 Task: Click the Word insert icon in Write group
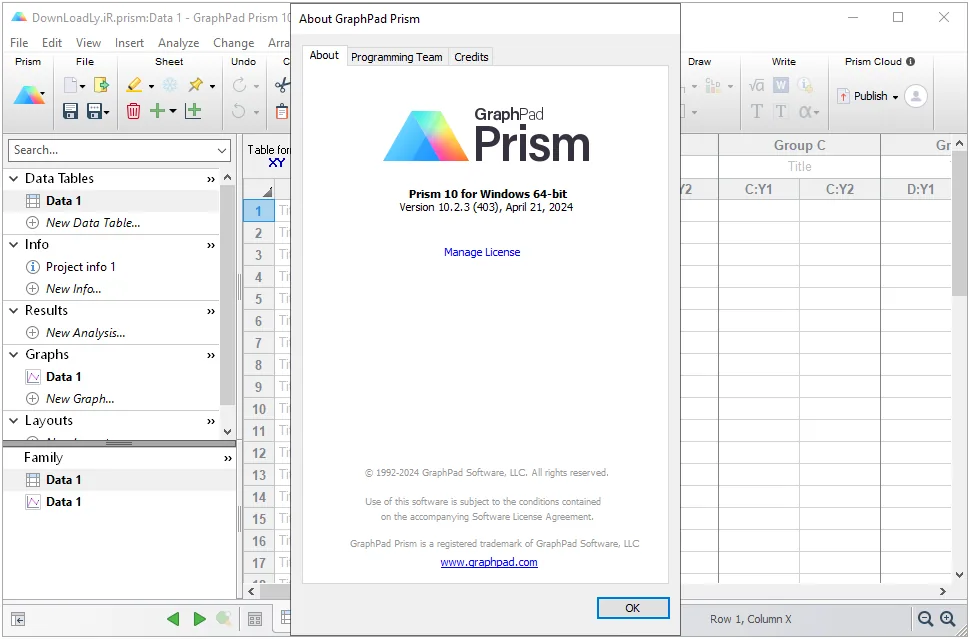pos(781,85)
